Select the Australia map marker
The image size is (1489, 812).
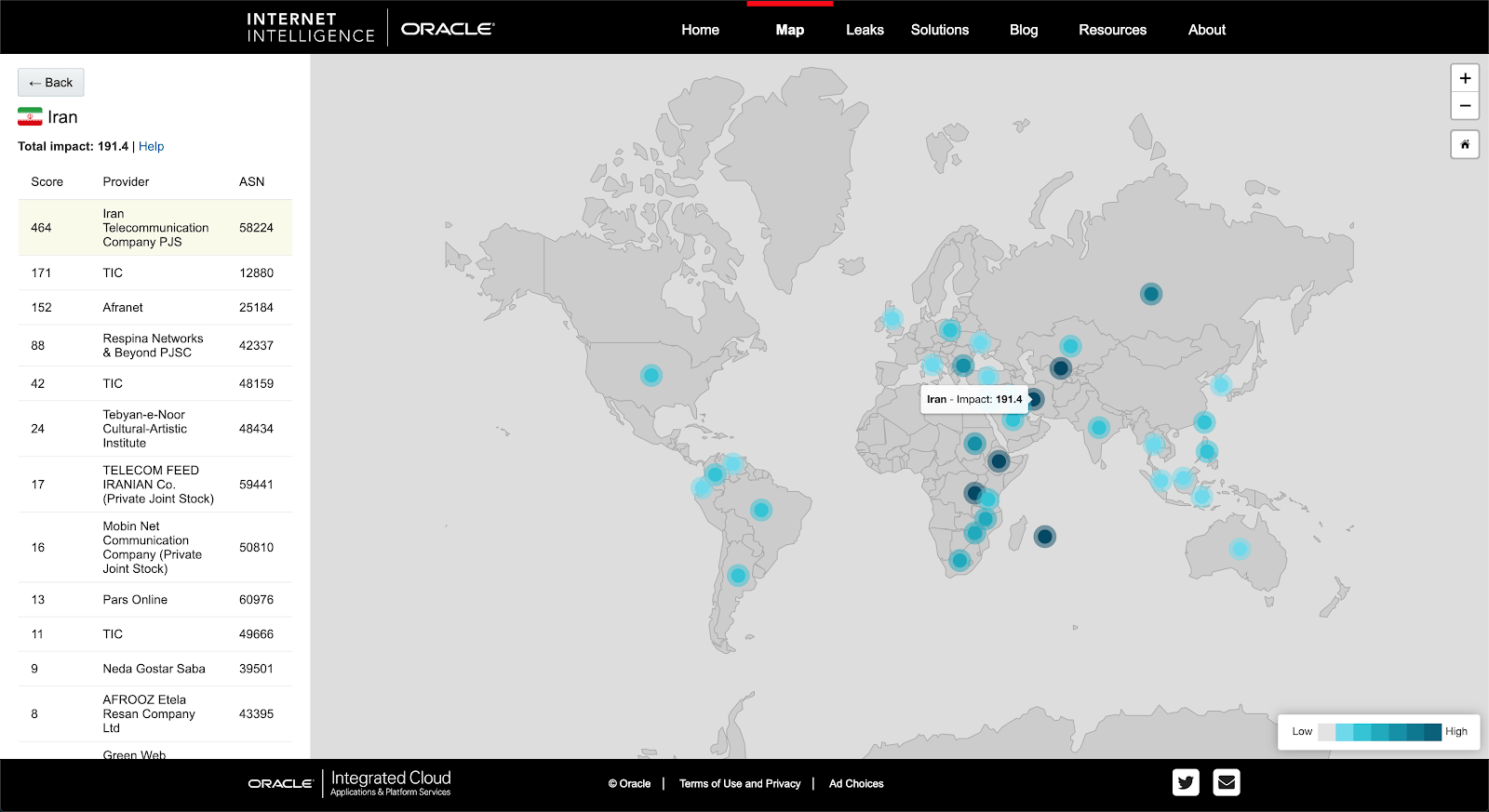click(x=1240, y=549)
